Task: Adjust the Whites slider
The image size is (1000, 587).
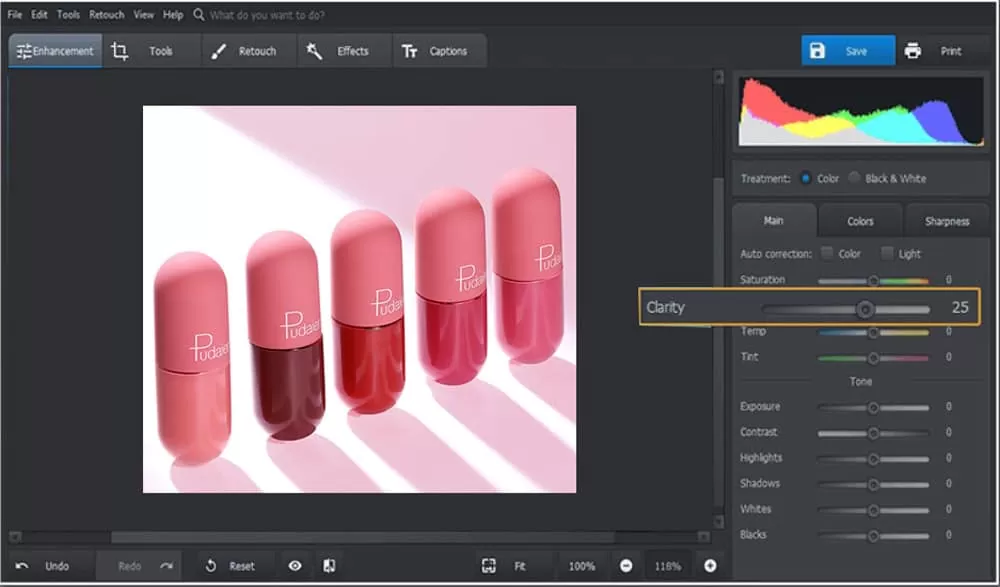Action: pyautogui.click(x=873, y=510)
